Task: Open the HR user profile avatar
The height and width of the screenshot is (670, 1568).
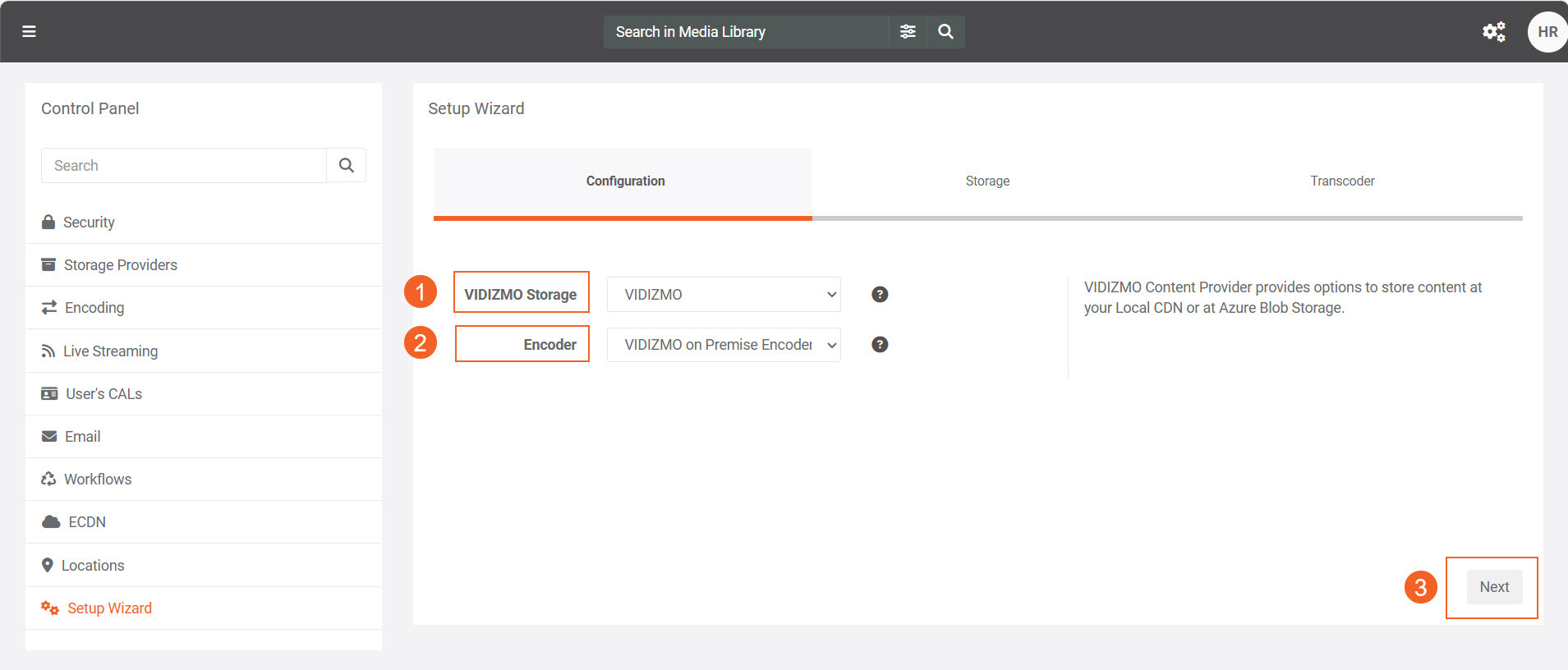Action: pyautogui.click(x=1547, y=32)
